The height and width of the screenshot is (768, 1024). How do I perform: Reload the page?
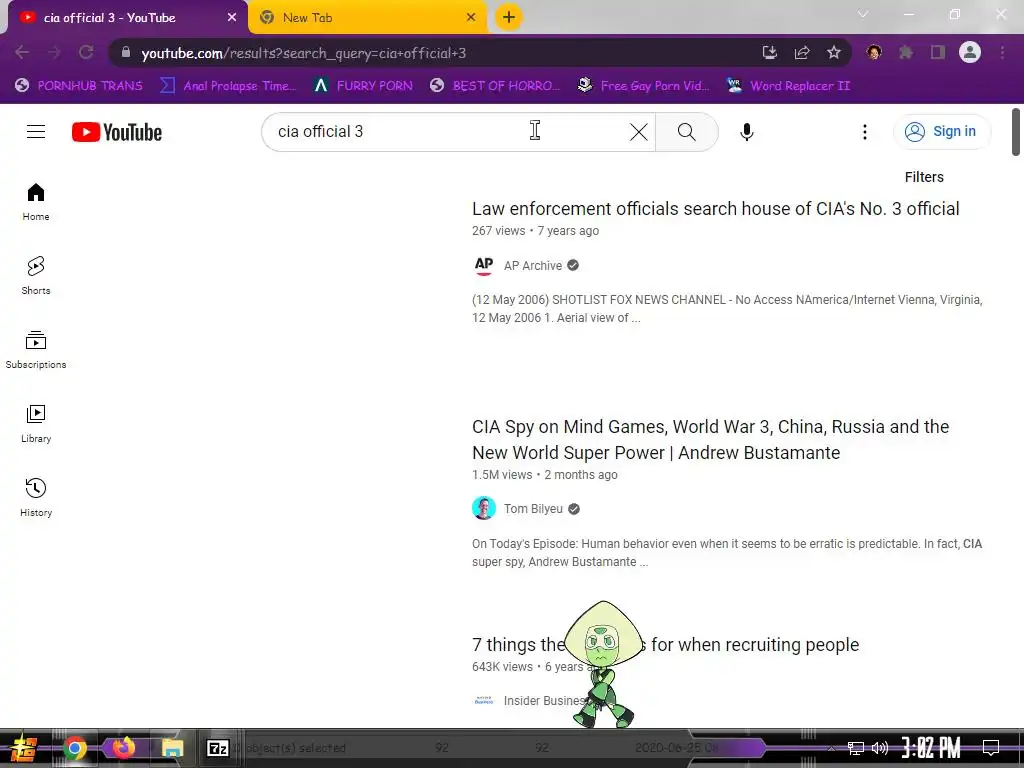[x=86, y=52]
